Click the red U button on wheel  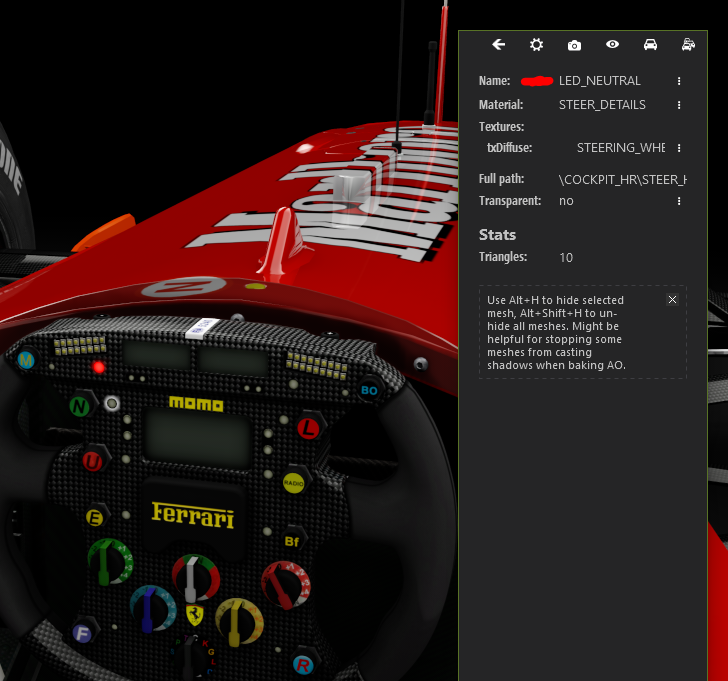[x=92, y=462]
